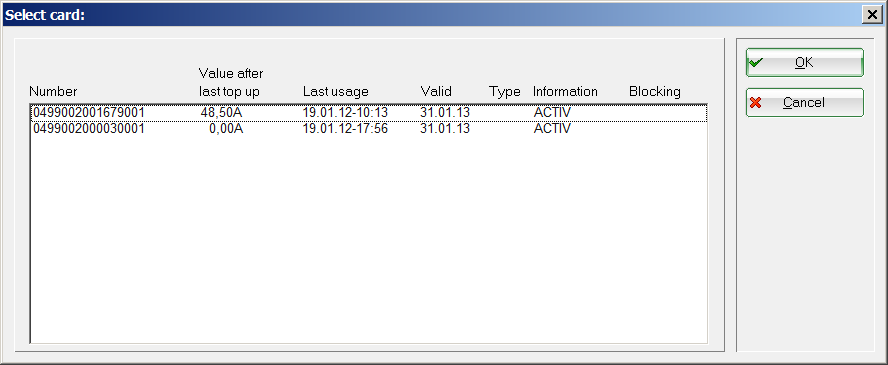
Task: Click last usage 19.01.12-17:56 entry
Action: pos(345,128)
